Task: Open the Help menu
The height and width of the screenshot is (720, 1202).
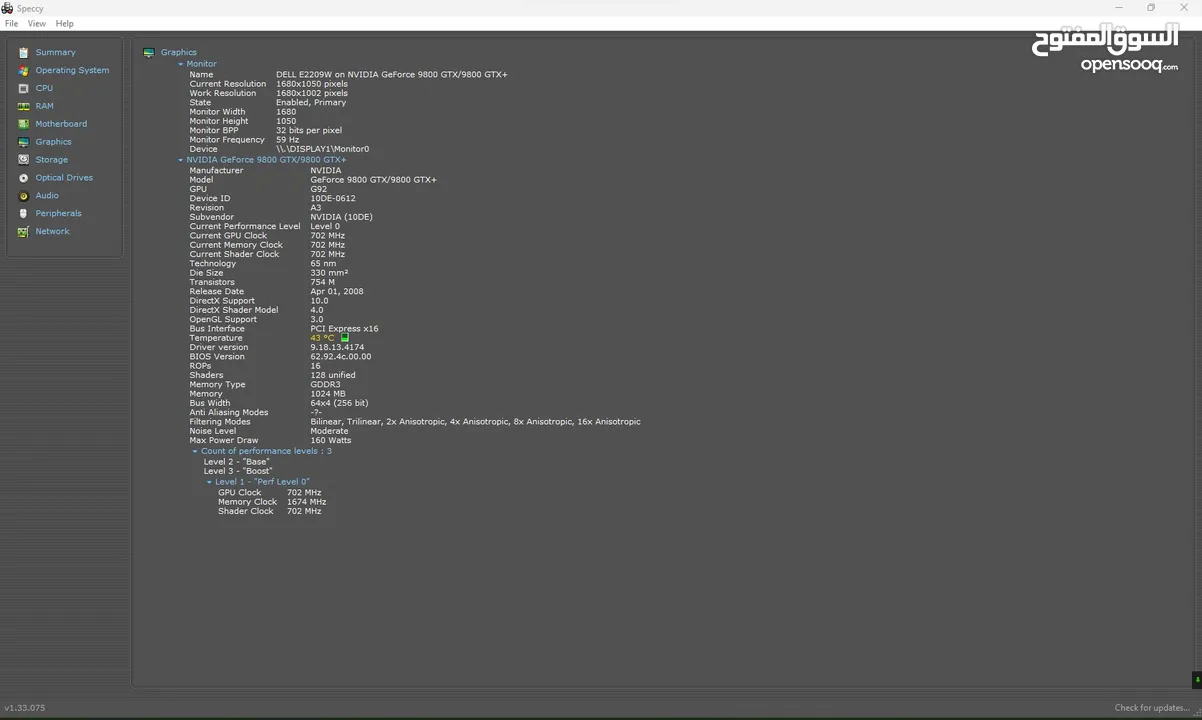Action: [64, 23]
